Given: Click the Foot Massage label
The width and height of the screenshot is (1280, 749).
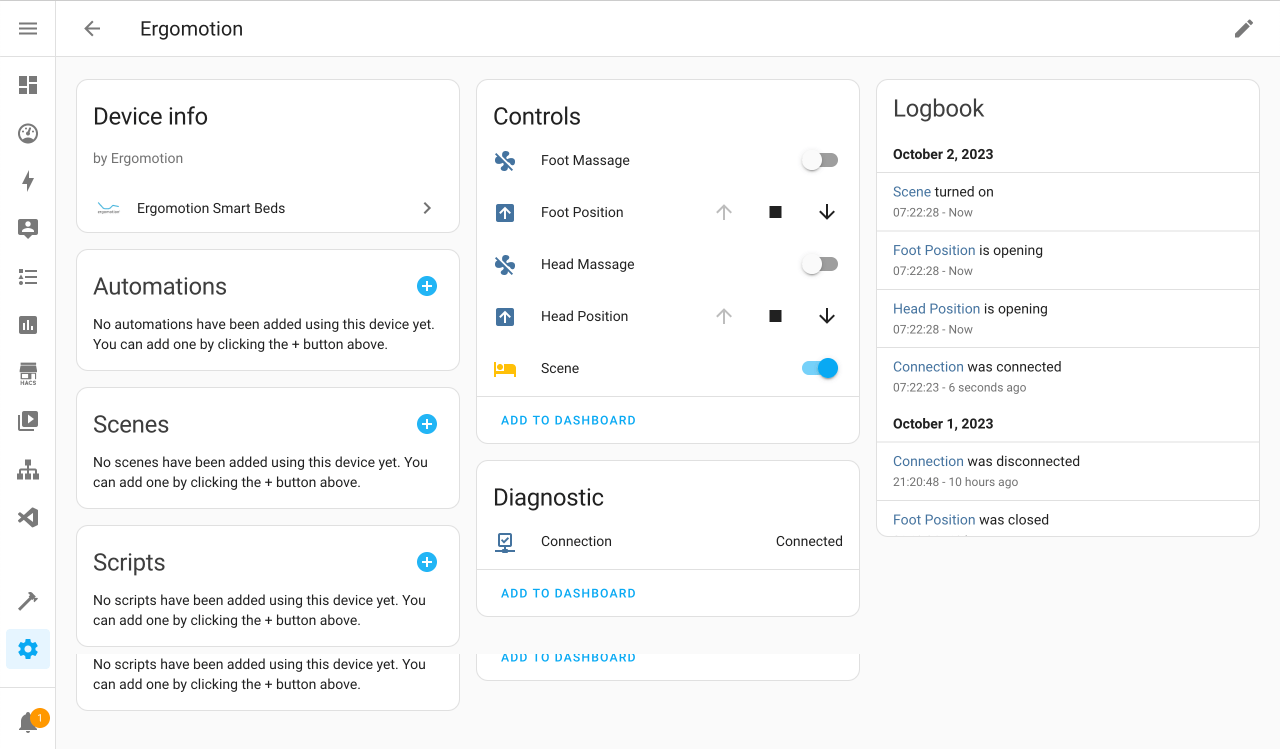Looking at the screenshot, I should tap(585, 160).
